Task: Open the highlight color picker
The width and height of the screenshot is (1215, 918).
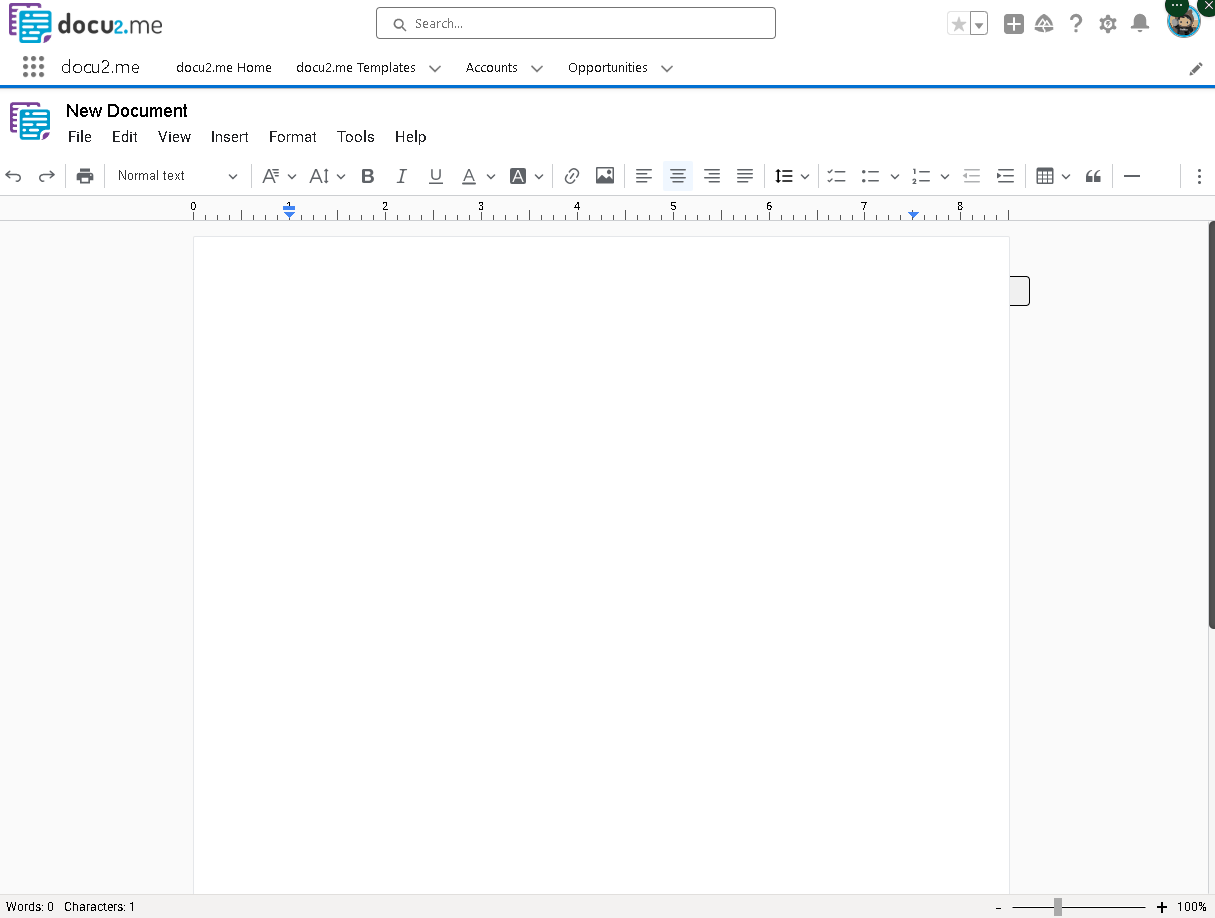Action: [x=527, y=176]
